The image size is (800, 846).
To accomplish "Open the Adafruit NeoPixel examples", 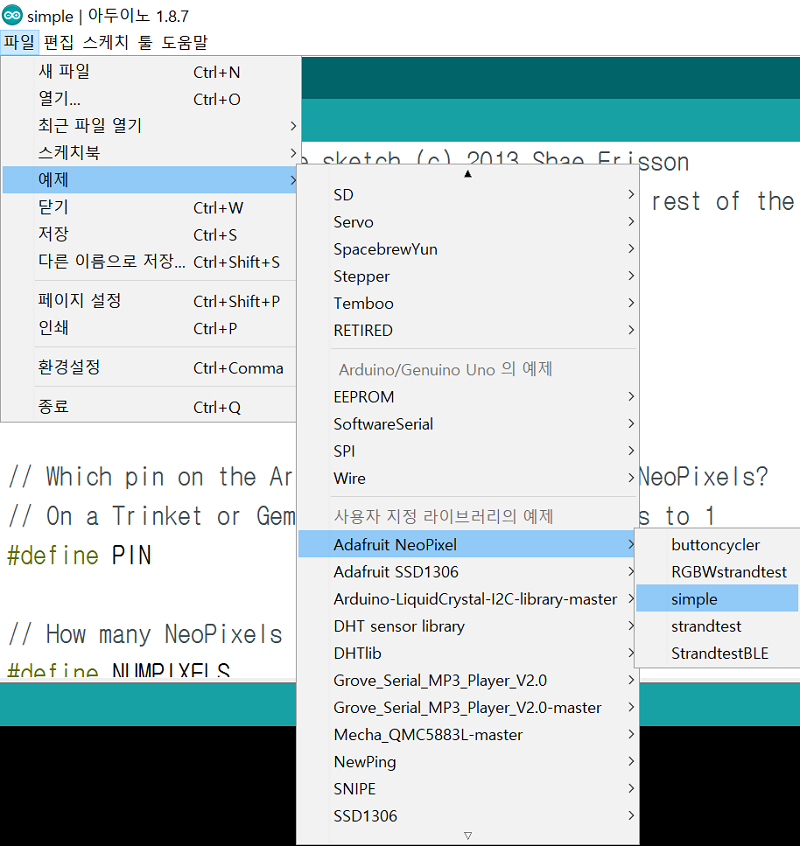I will 468,544.
